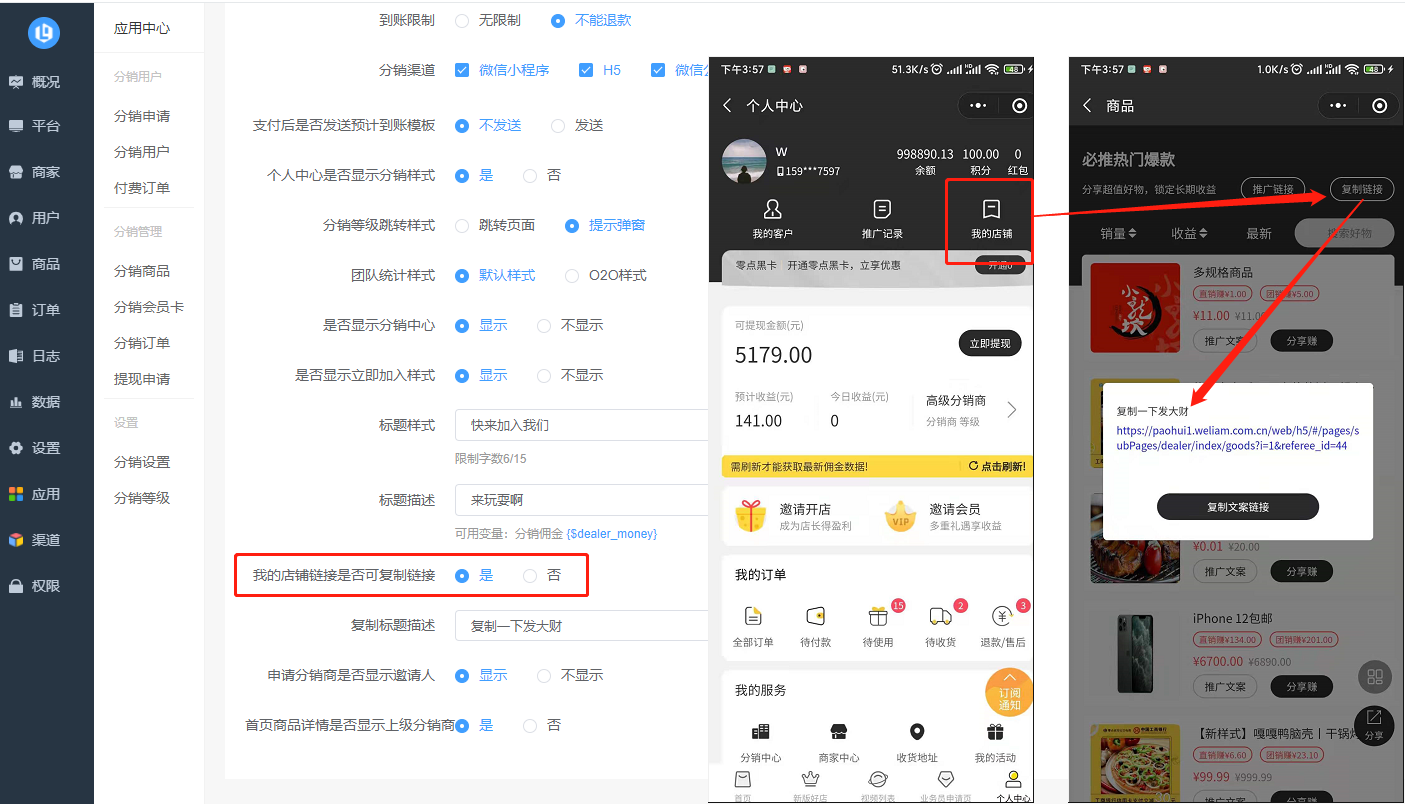Select O2O样式 team statistics radio

[572, 275]
